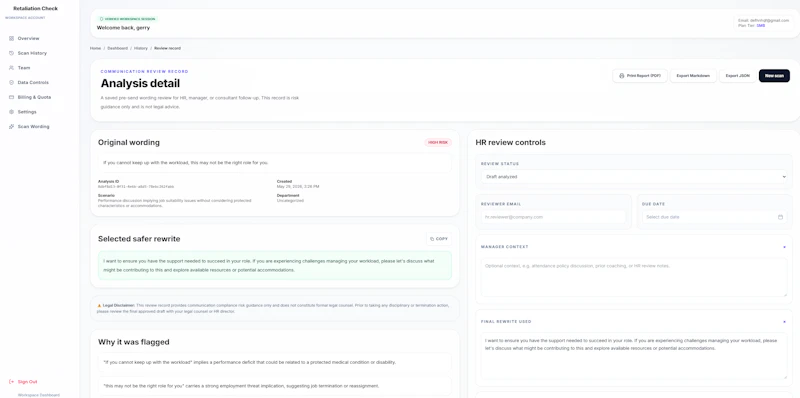800x398 pixels.
Task: Click the Final Rewrite Used text area
Action: point(634,356)
